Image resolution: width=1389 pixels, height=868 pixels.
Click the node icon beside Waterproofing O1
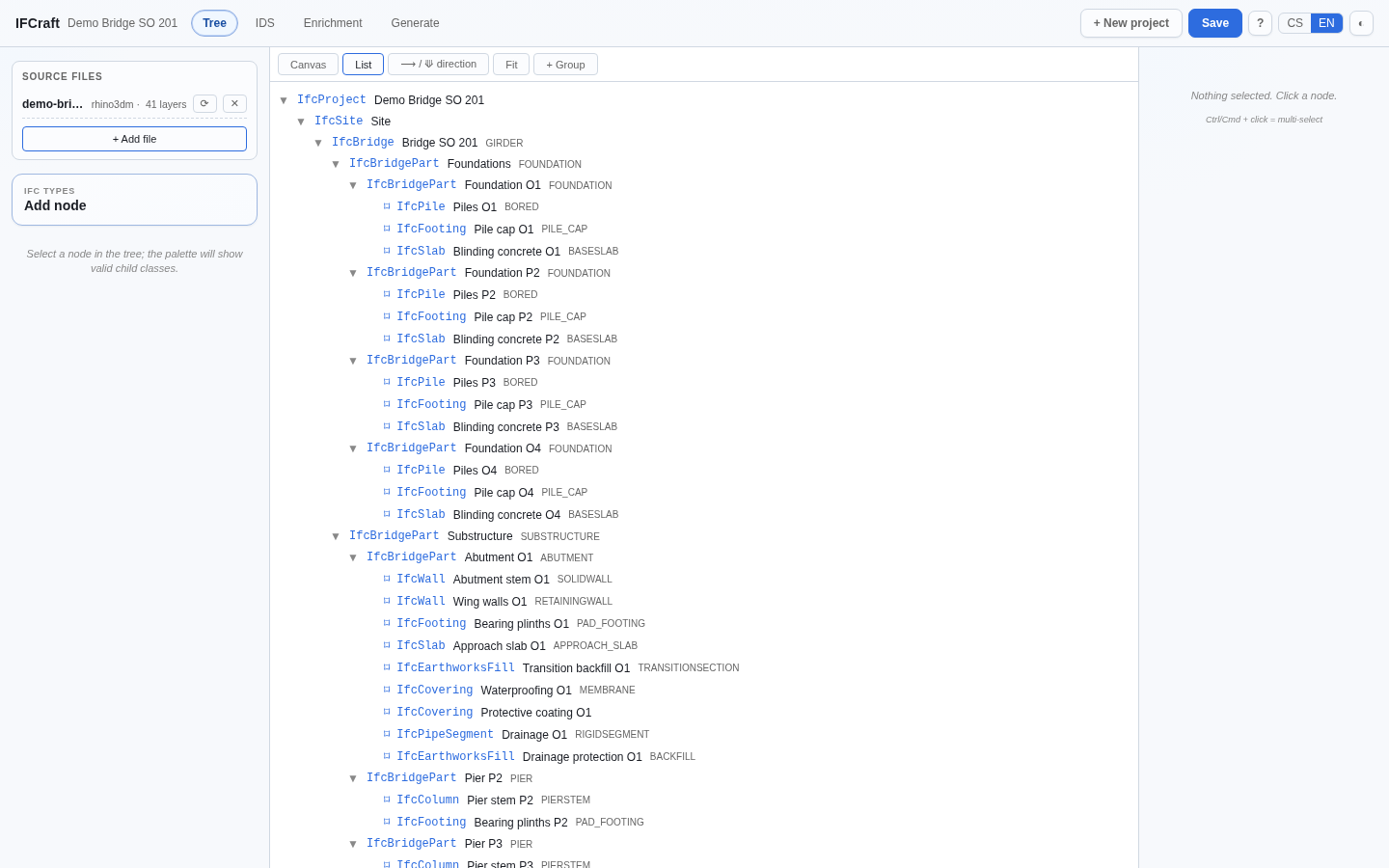(x=387, y=690)
